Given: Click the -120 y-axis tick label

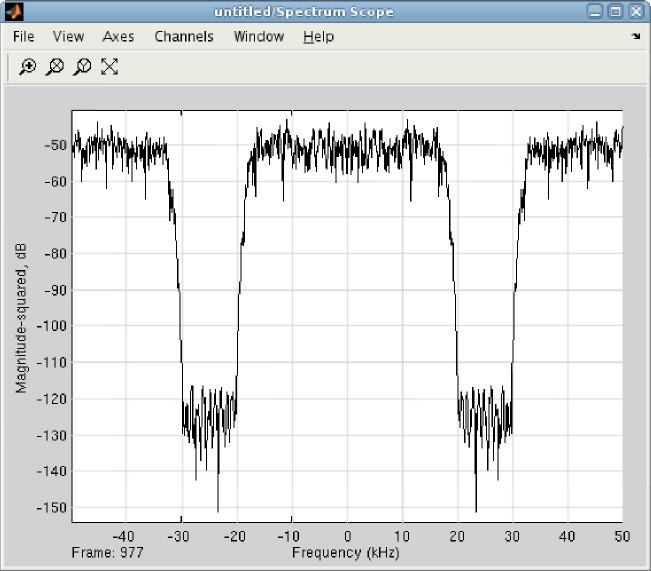Looking at the screenshot, I should click(52, 399).
